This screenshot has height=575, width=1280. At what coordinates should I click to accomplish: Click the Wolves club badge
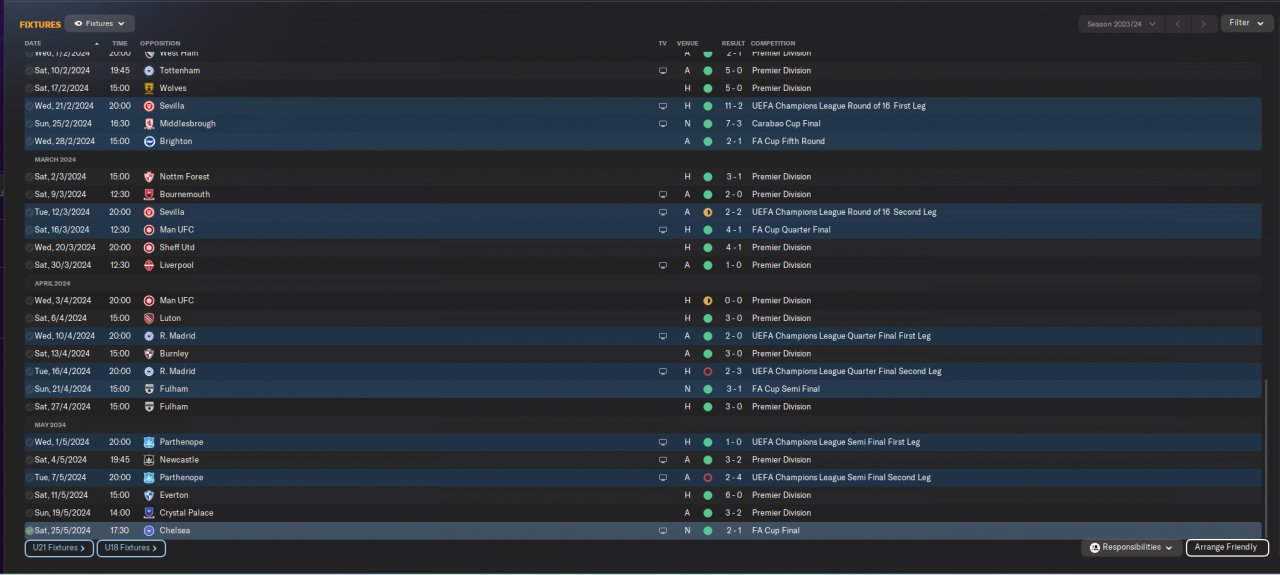click(149, 88)
